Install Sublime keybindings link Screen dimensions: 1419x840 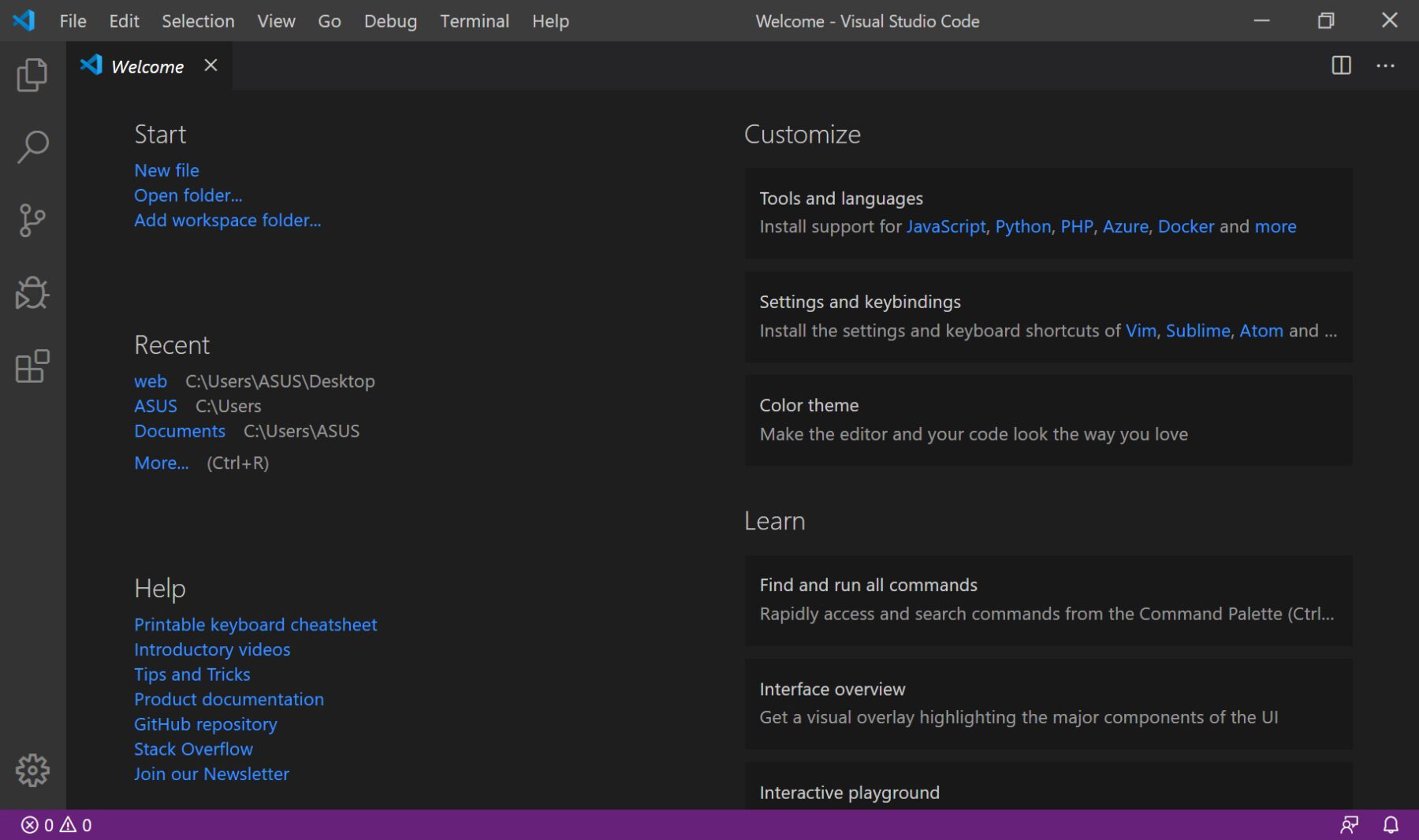point(1198,331)
